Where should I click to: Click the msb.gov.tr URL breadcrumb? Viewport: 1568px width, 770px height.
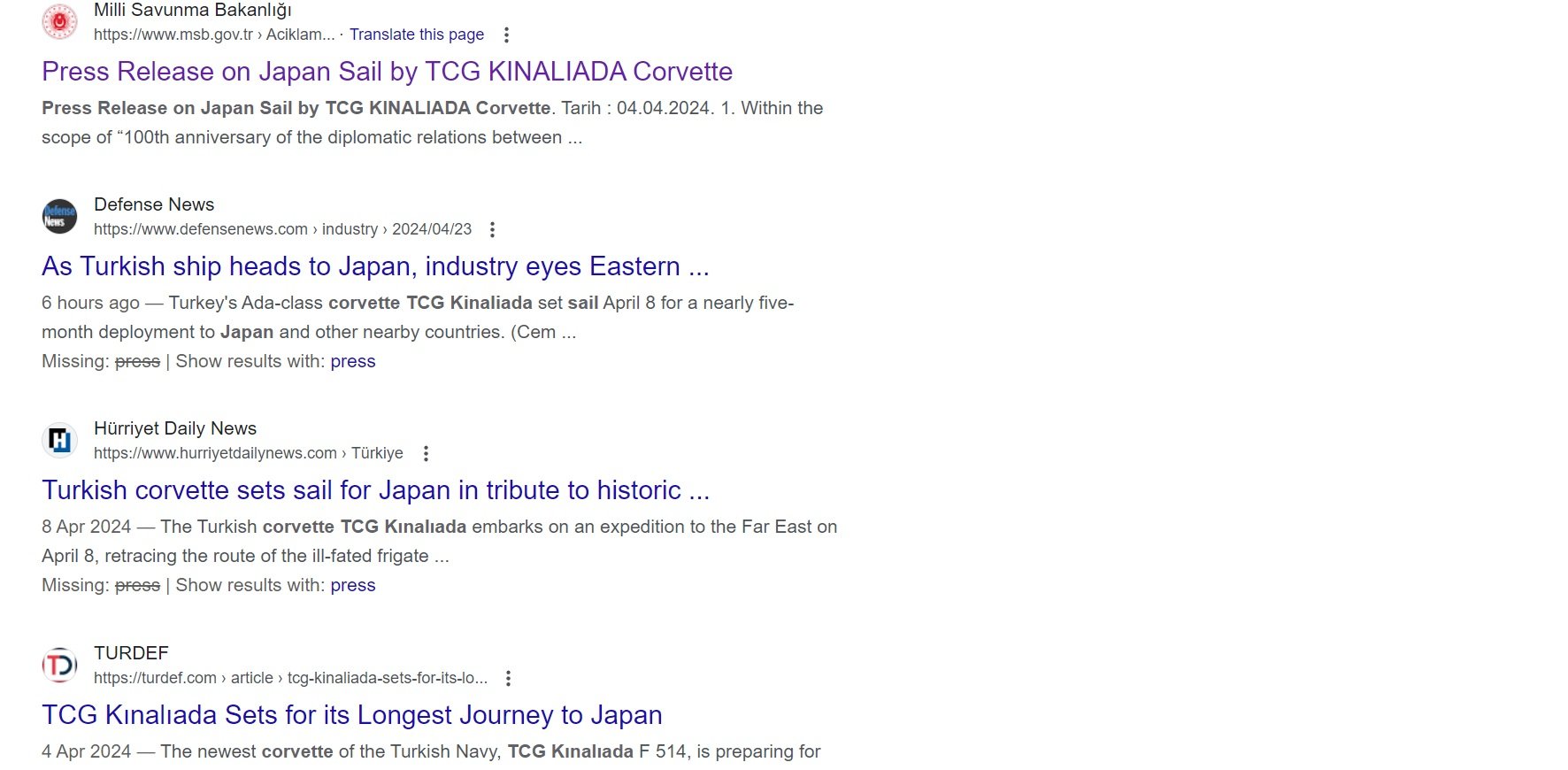[214, 35]
